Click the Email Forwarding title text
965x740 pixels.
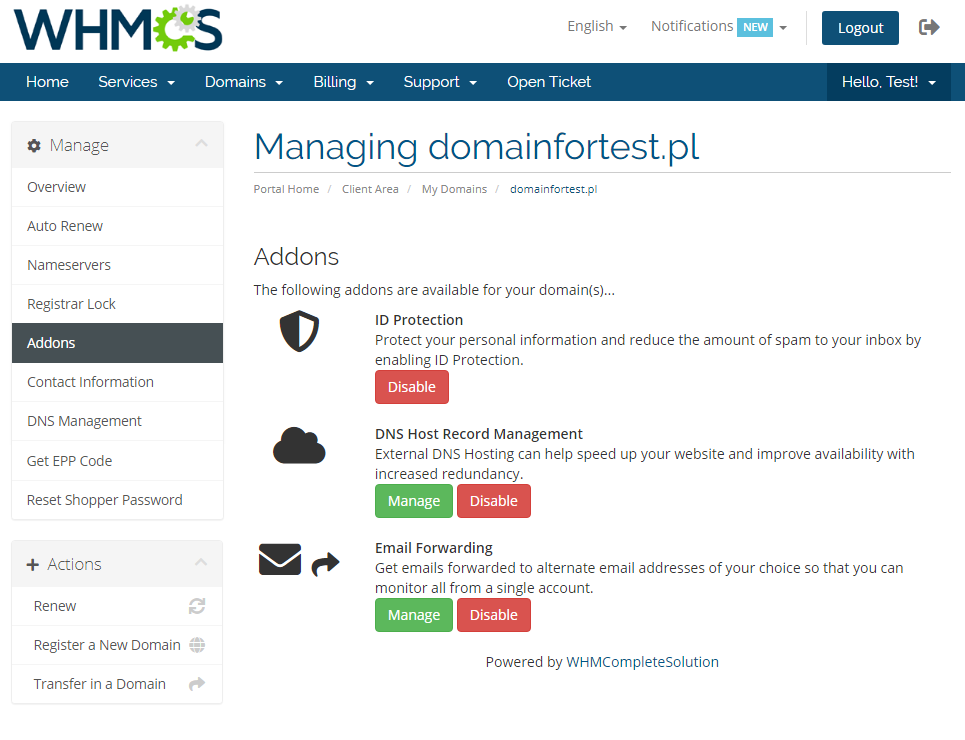pos(434,548)
